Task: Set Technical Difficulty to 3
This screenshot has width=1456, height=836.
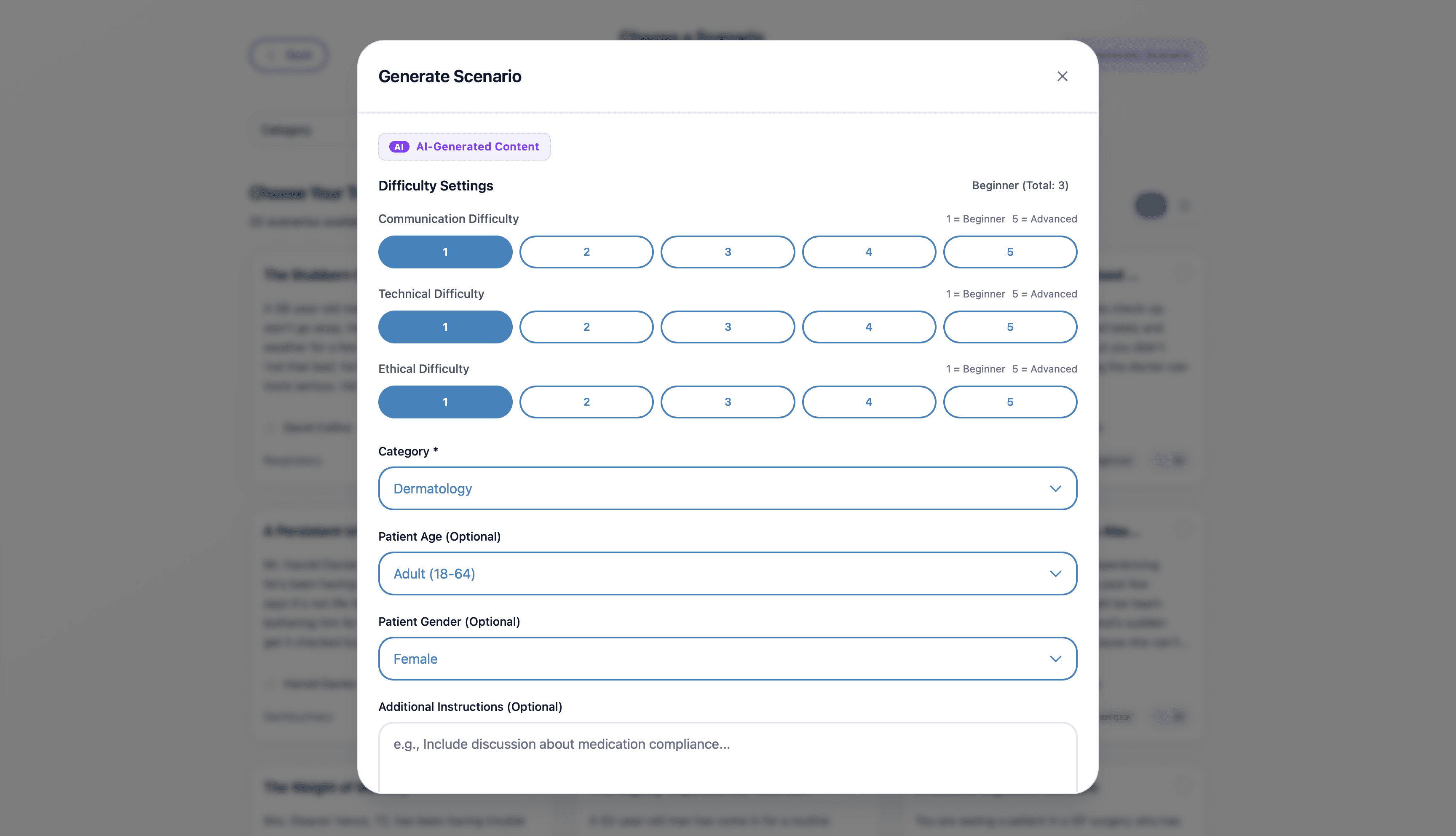Action: pos(727,327)
